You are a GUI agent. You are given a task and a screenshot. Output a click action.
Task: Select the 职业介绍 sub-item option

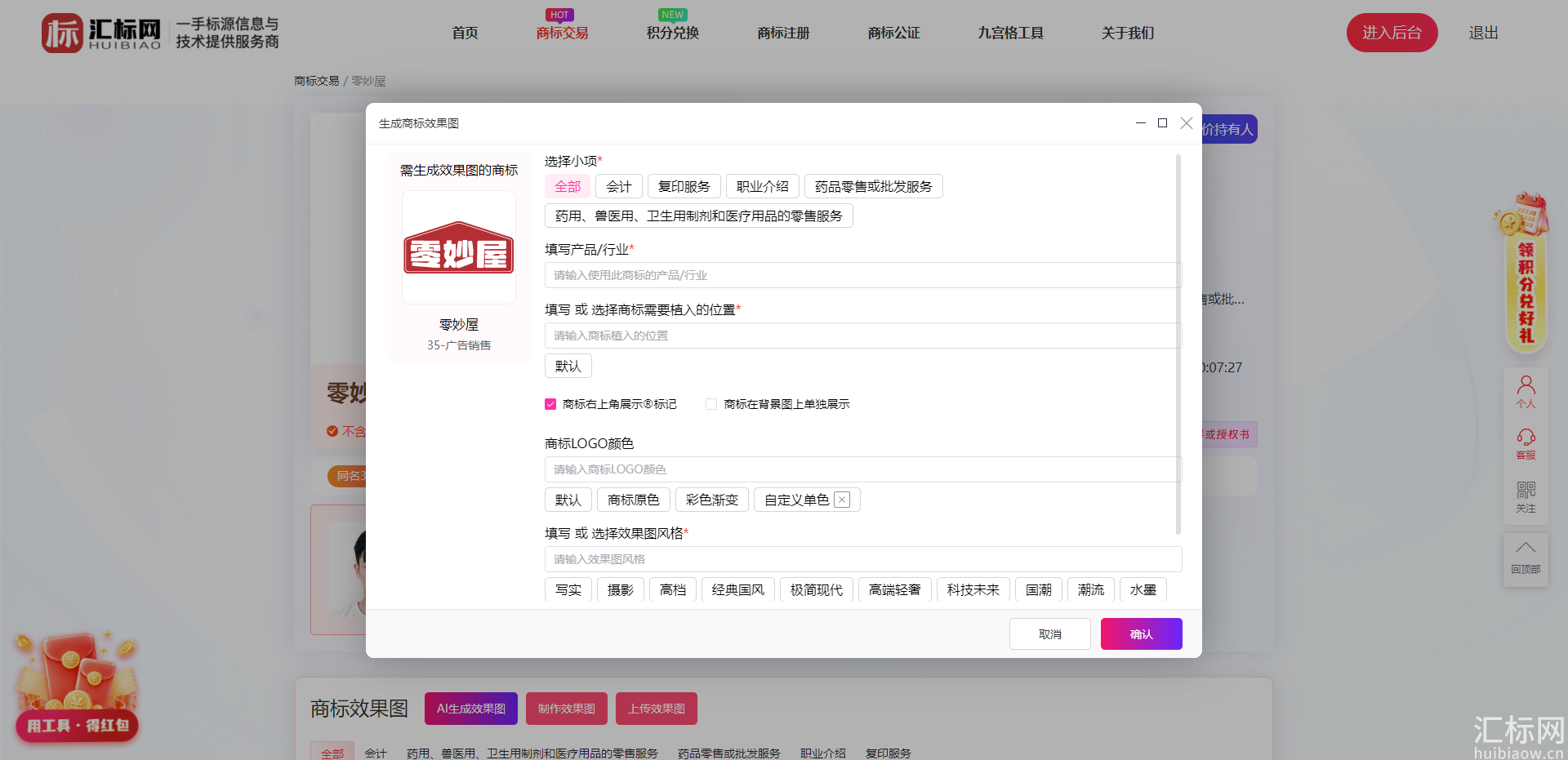pos(763,186)
